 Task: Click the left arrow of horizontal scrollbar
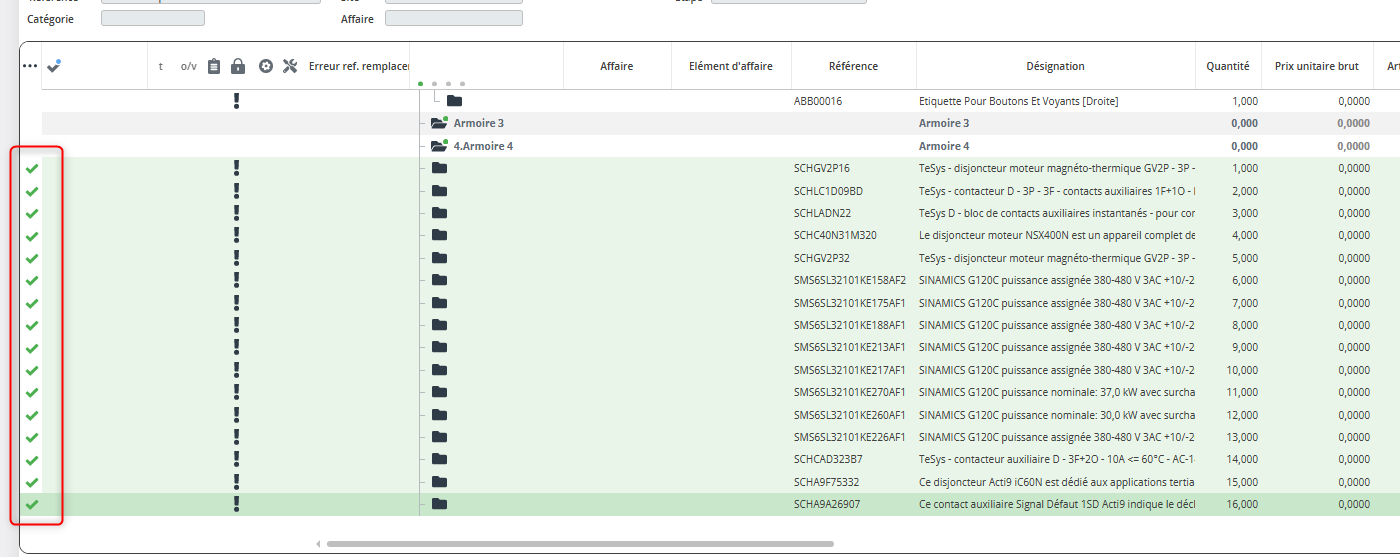click(x=318, y=544)
